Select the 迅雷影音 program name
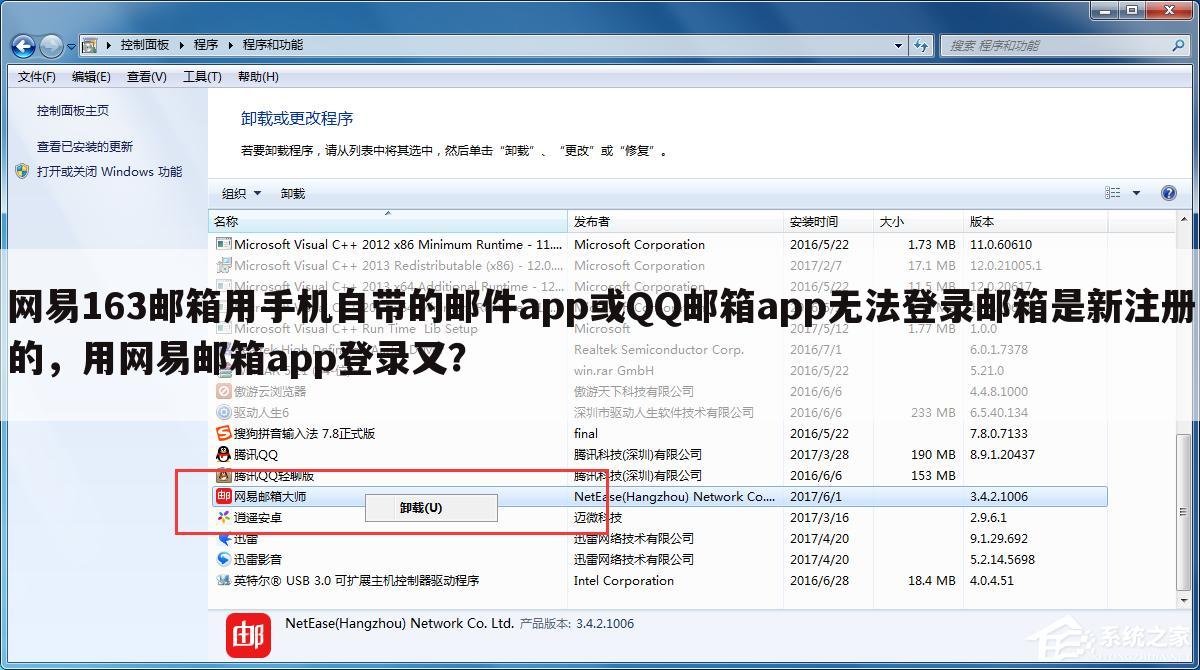This screenshot has height=670, width=1200. click(258, 560)
